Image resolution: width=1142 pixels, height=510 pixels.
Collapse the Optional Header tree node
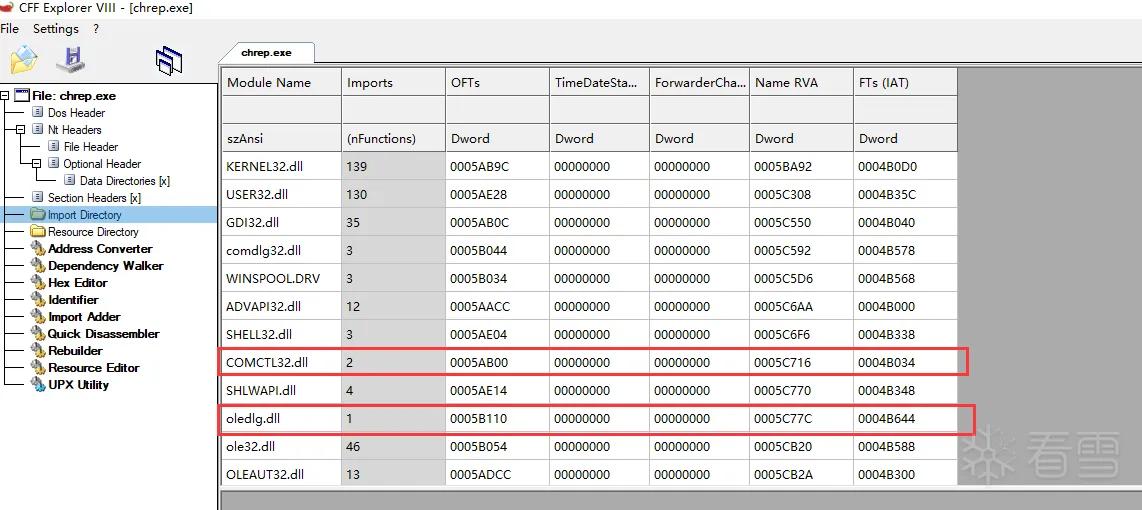coord(36,163)
